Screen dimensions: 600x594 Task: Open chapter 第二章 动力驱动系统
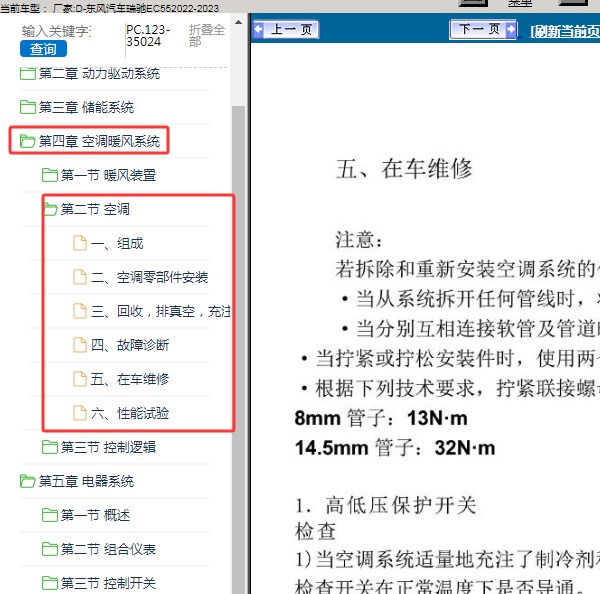(x=99, y=73)
